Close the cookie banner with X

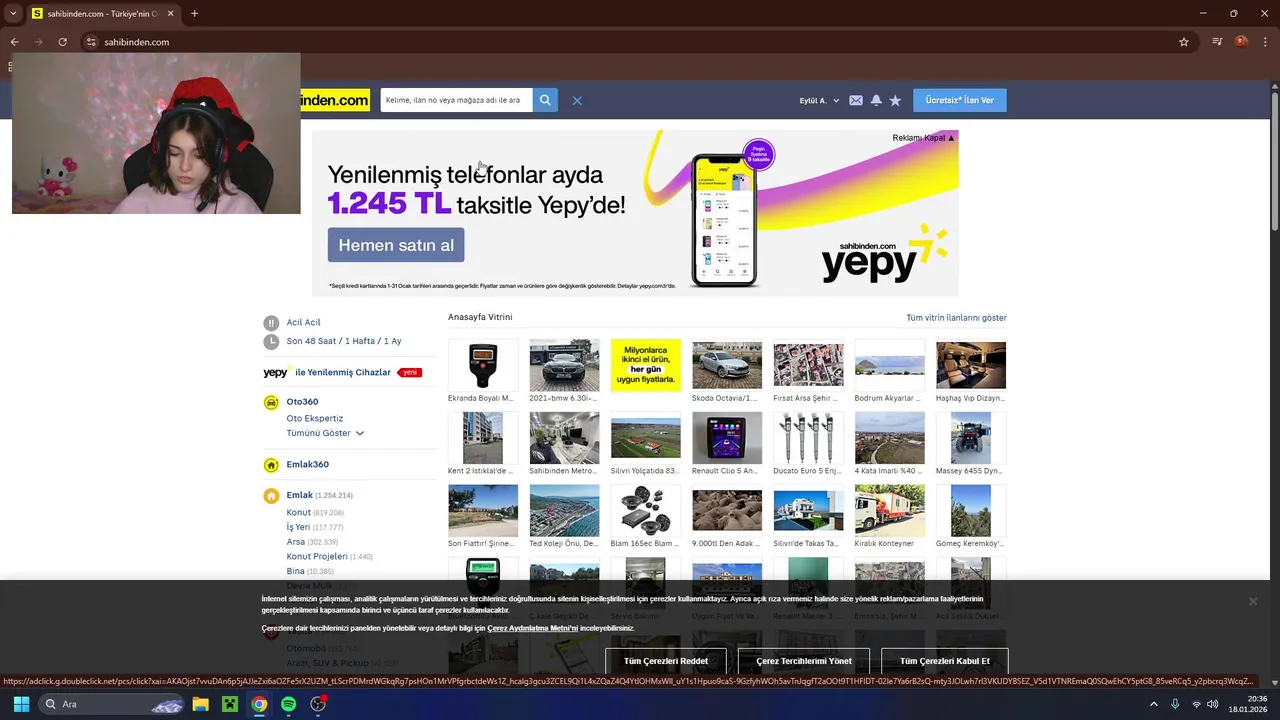coord(1252,601)
